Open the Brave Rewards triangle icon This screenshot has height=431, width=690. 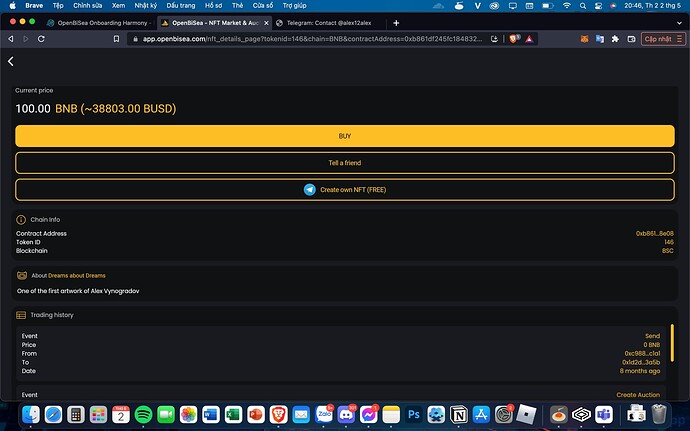(x=529, y=39)
